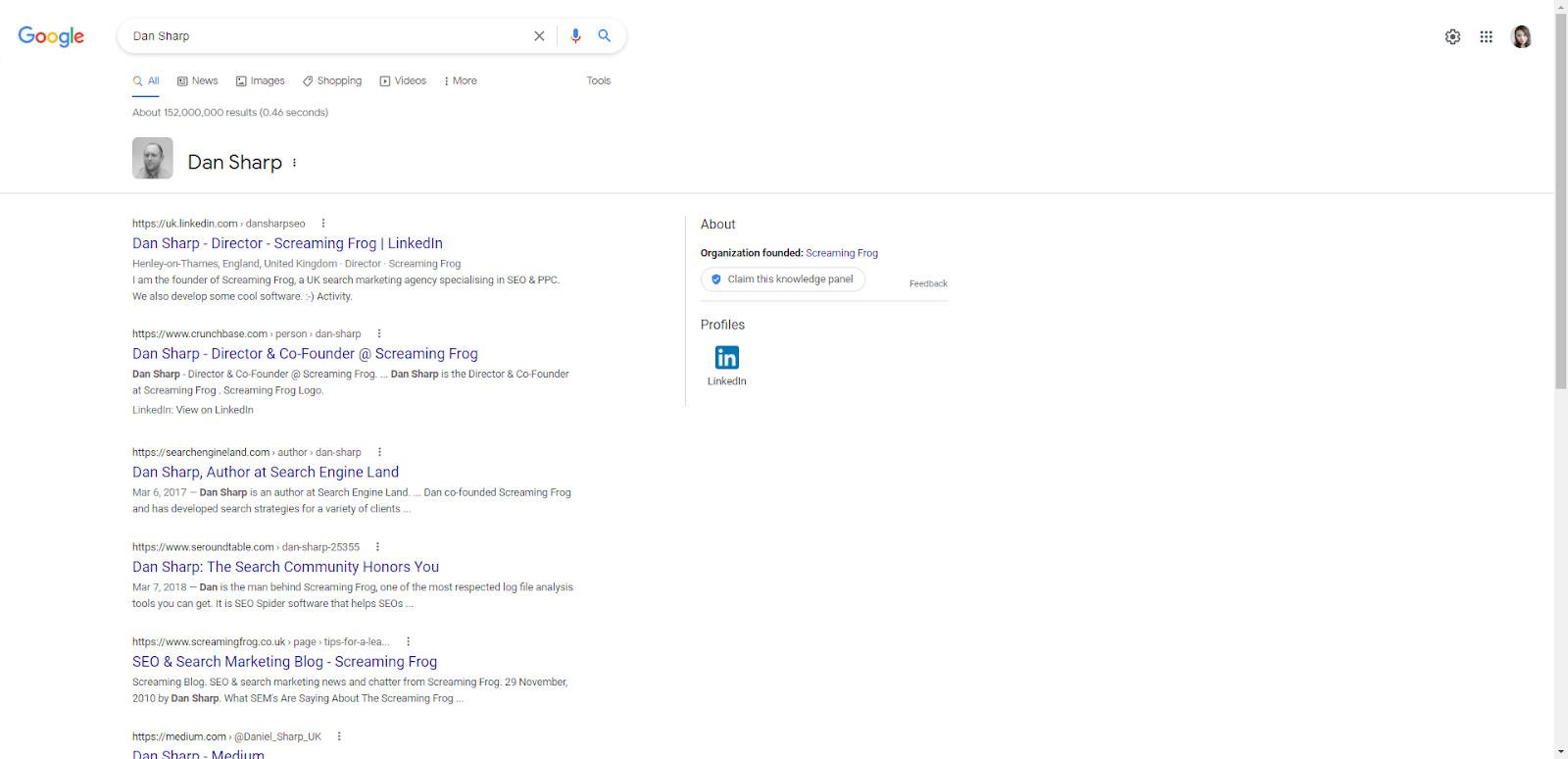Click the Dan Sharp profile thumbnail
The image size is (1568, 759).
coord(153,158)
